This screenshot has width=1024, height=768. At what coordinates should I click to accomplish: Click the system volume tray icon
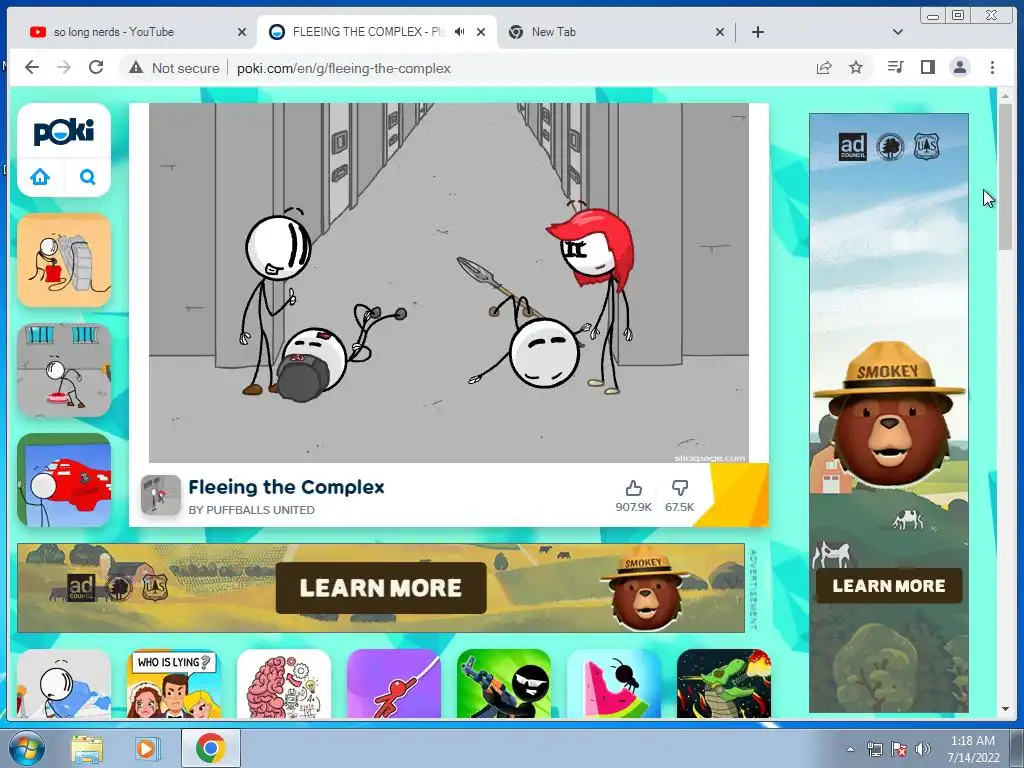[x=922, y=749]
